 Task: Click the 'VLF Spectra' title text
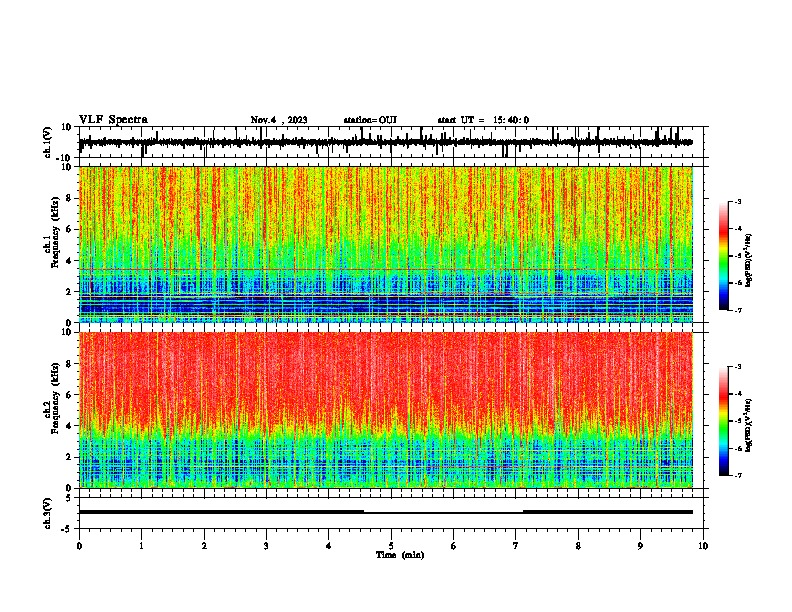113,120
